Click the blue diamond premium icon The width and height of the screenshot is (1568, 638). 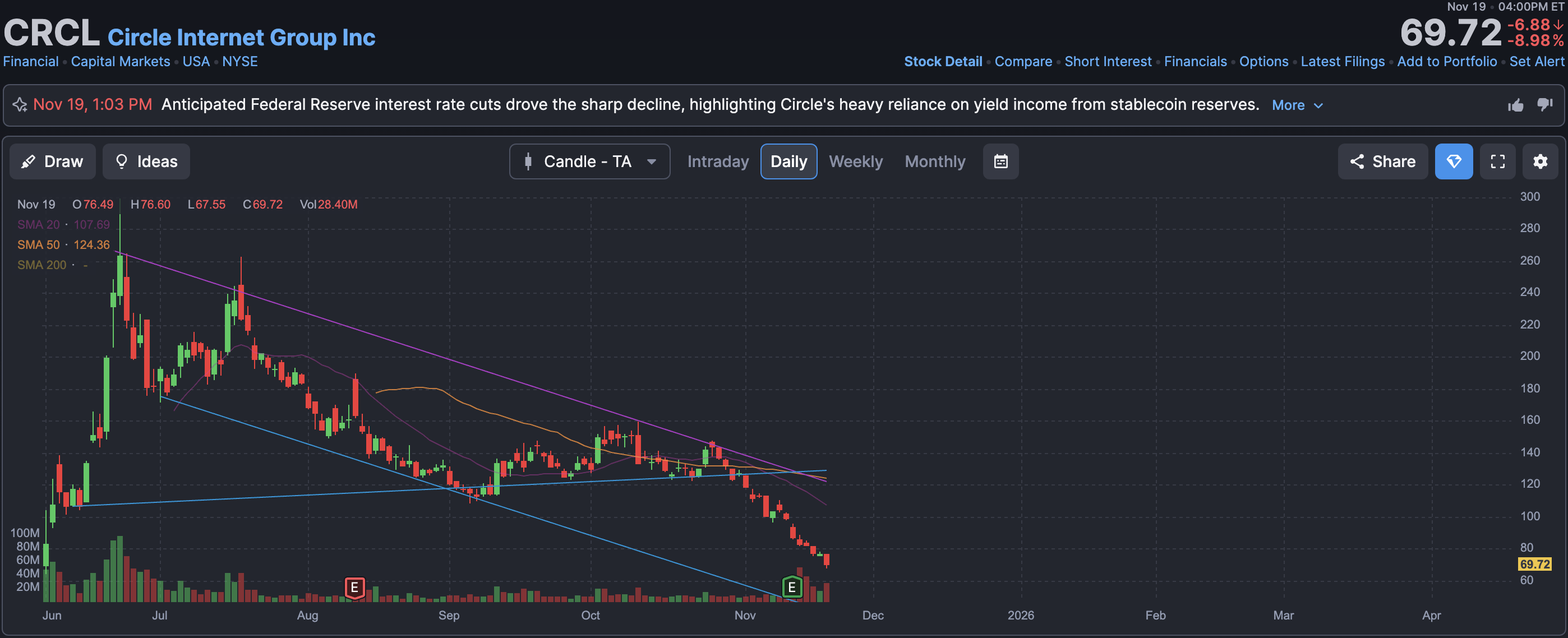[x=1453, y=161]
